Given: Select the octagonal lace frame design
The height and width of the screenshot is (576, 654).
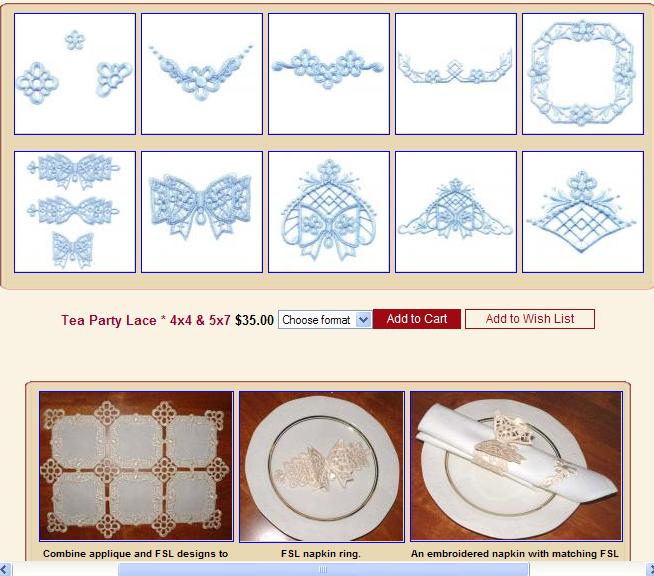Looking at the screenshot, I should (x=583, y=74).
